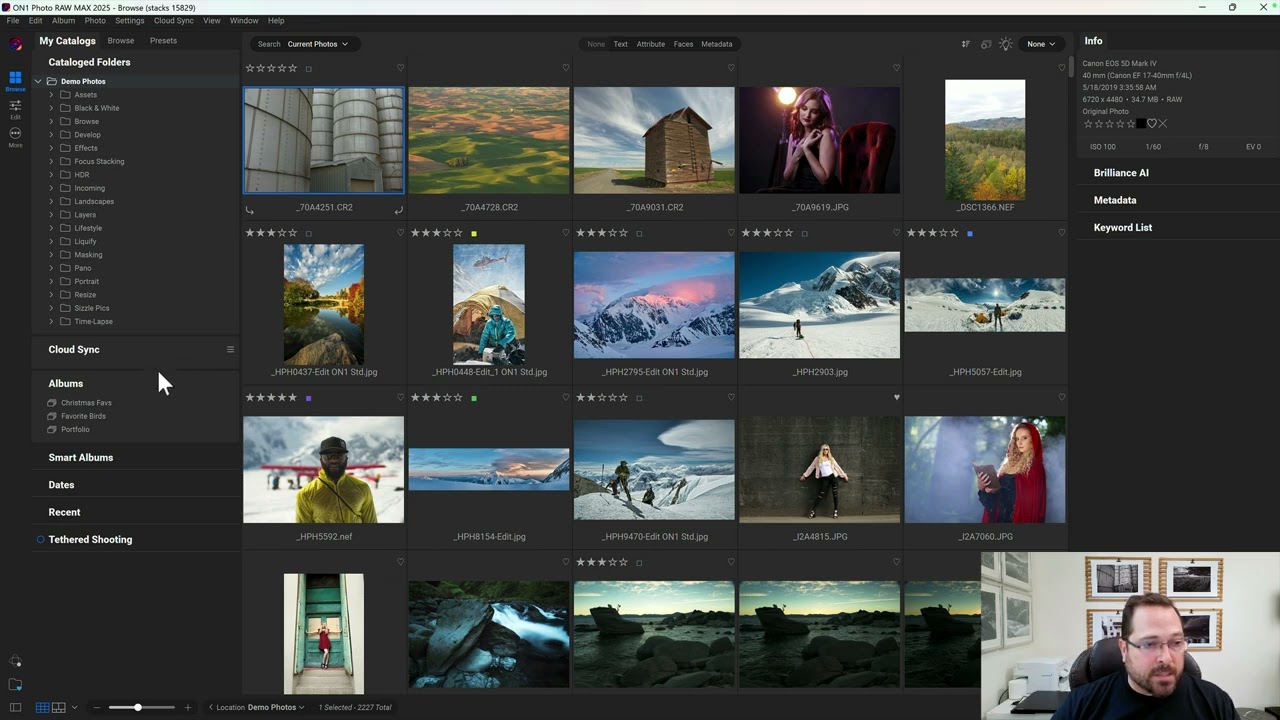Click the ON1 logo icon at sidebar top
1280x720 pixels.
tap(15, 44)
